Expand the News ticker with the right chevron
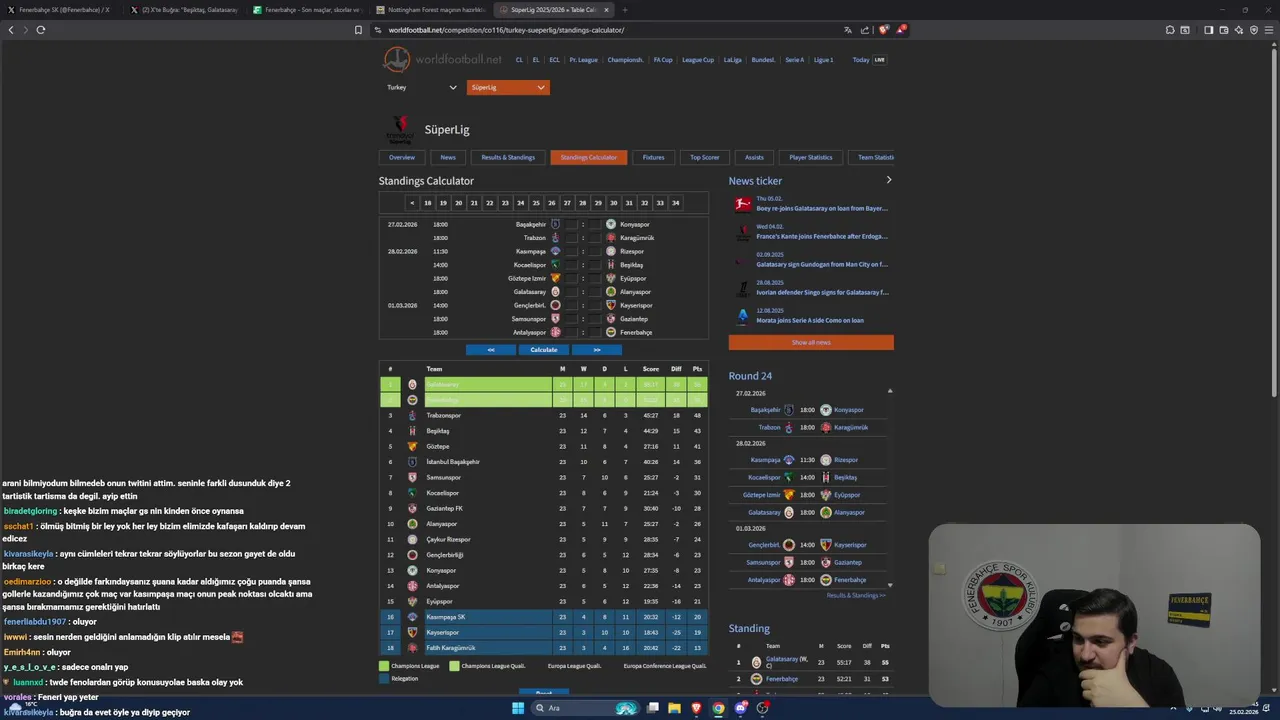The width and height of the screenshot is (1280, 720). pyautogui.click(x=888, y=180)
